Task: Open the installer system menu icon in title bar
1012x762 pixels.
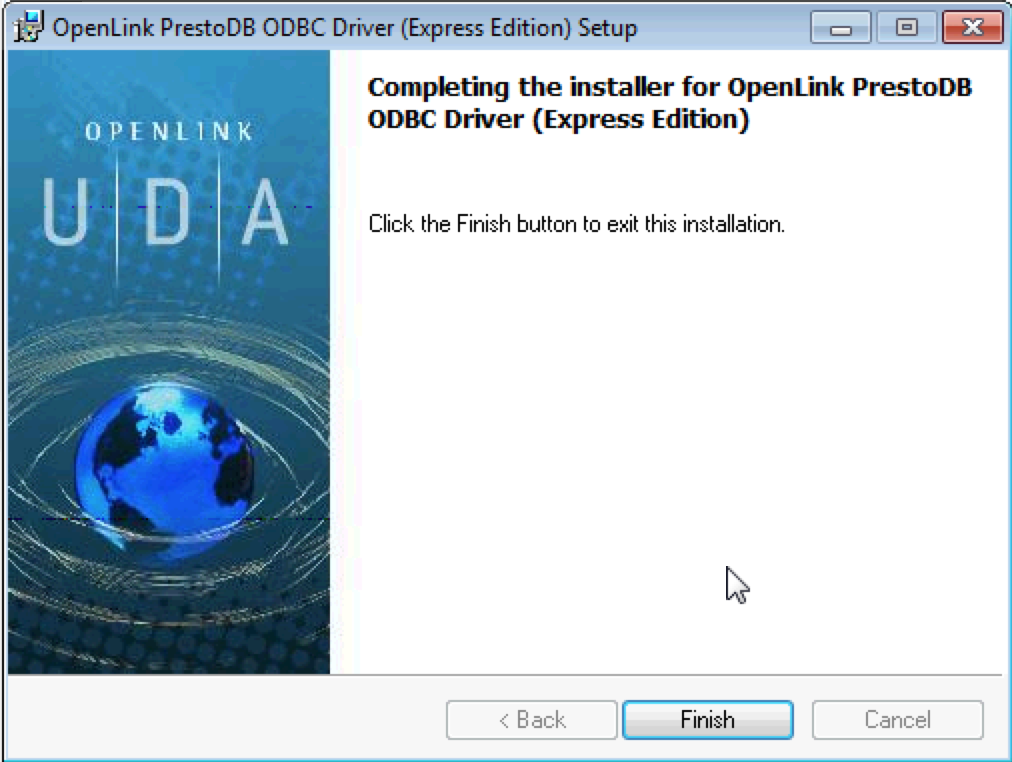Action: [28, 27]
